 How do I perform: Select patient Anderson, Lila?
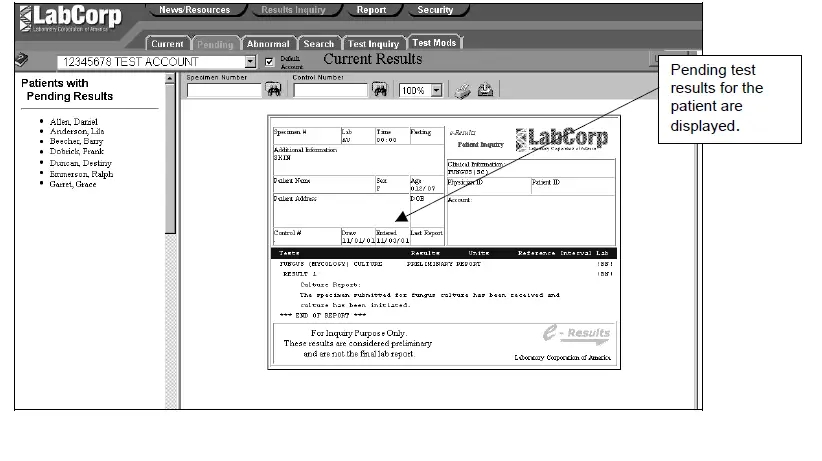click(x=77, y=131)
